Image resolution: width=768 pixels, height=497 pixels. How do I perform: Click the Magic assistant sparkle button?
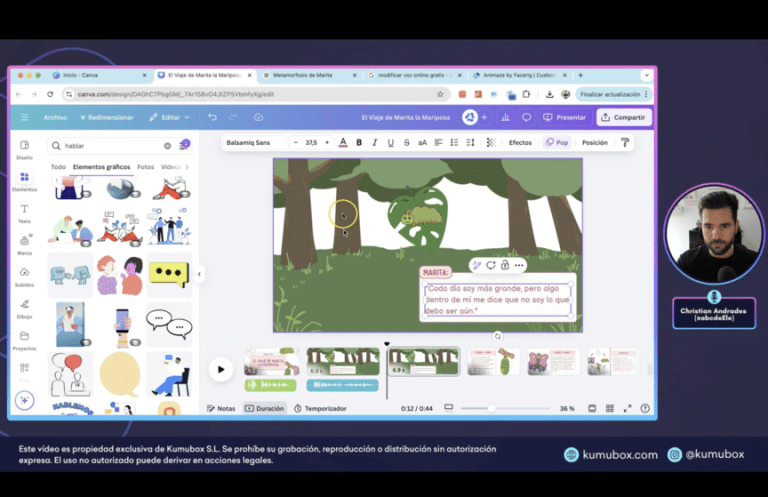(x=25, y=400)
